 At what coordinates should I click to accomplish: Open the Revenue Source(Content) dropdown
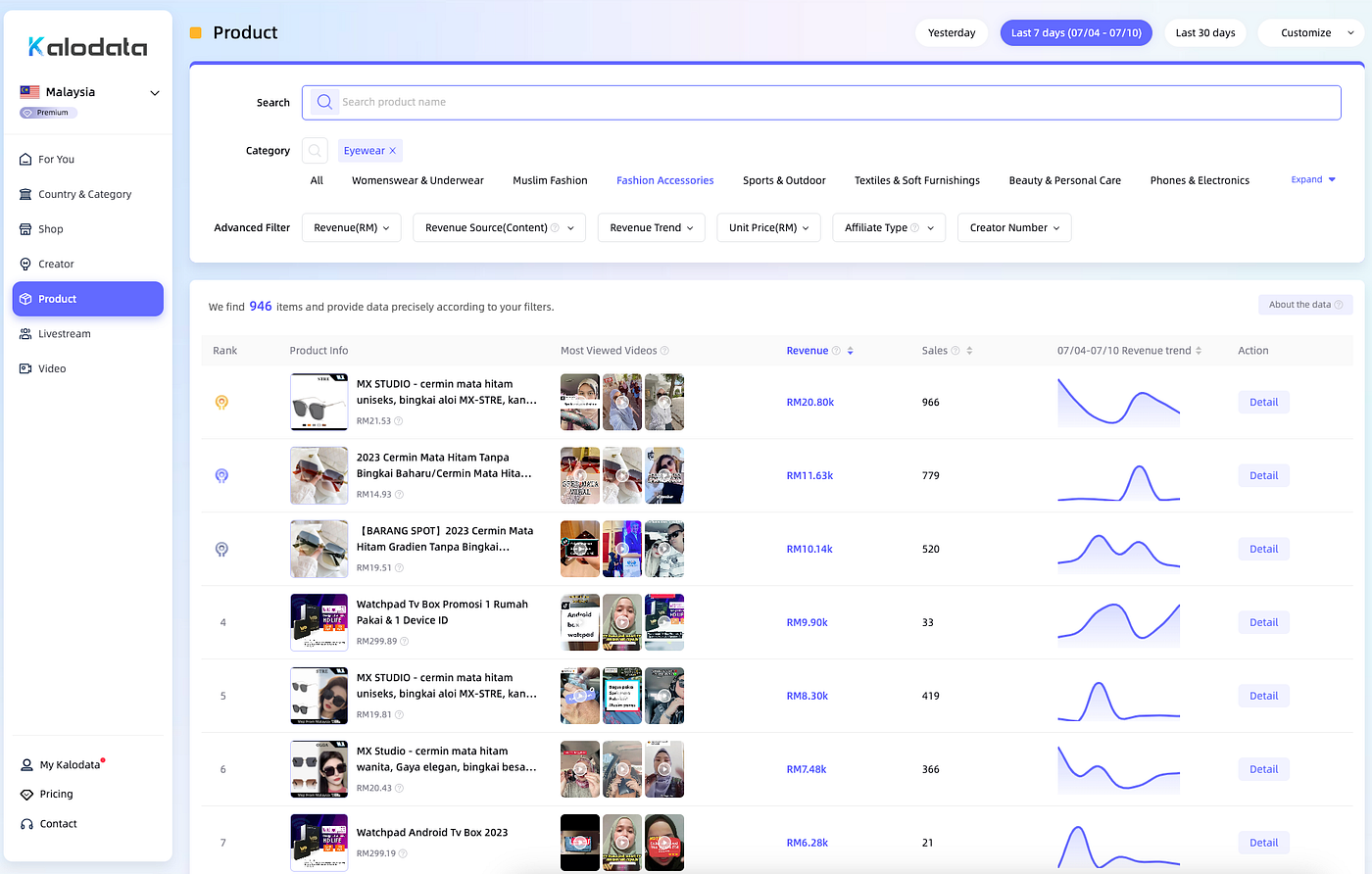click(x=499, y=227)
